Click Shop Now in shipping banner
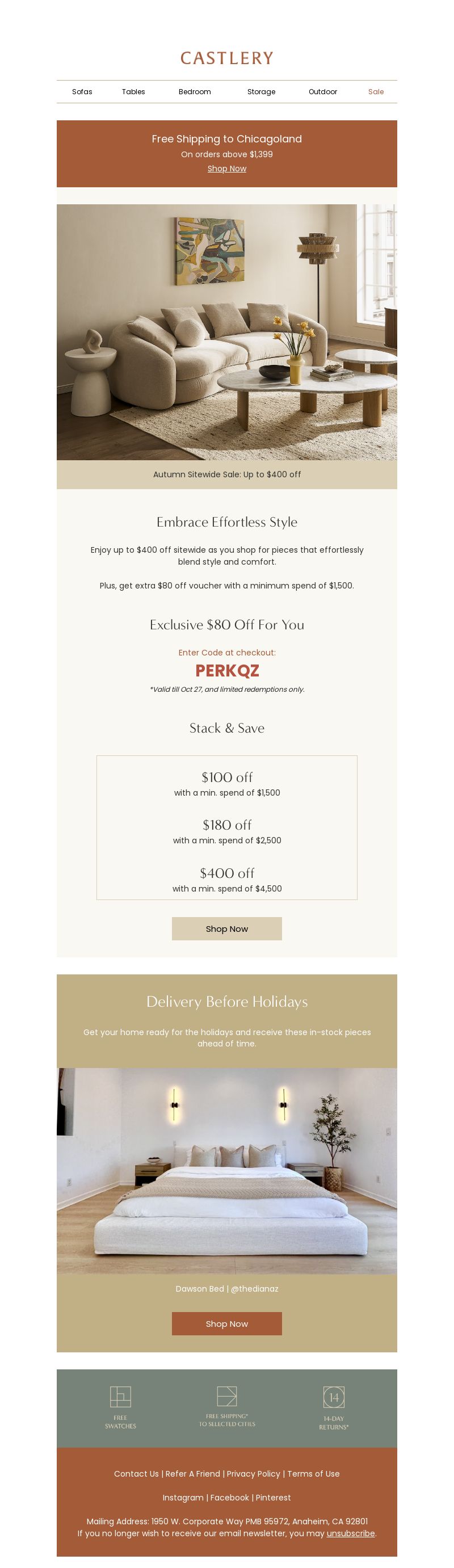The width and height of the screenshot is (454, 1568). click(x=227, y=169)
